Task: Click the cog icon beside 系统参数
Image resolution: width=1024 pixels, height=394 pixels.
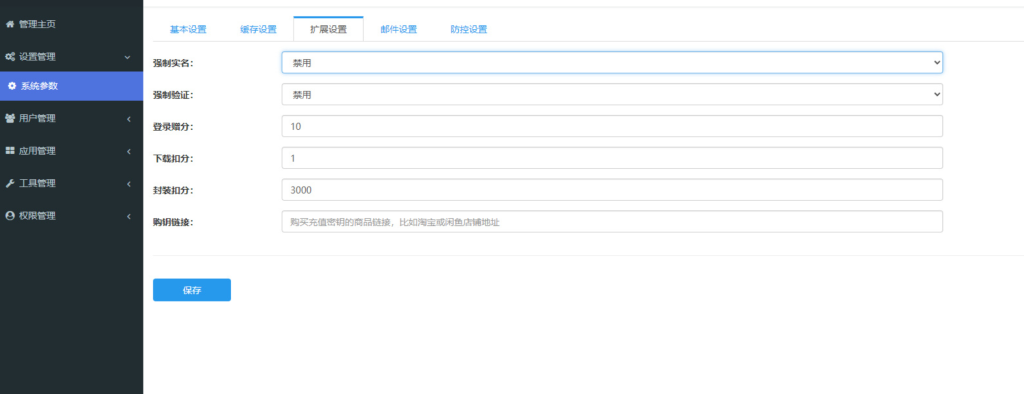Action: click(12, 86)
